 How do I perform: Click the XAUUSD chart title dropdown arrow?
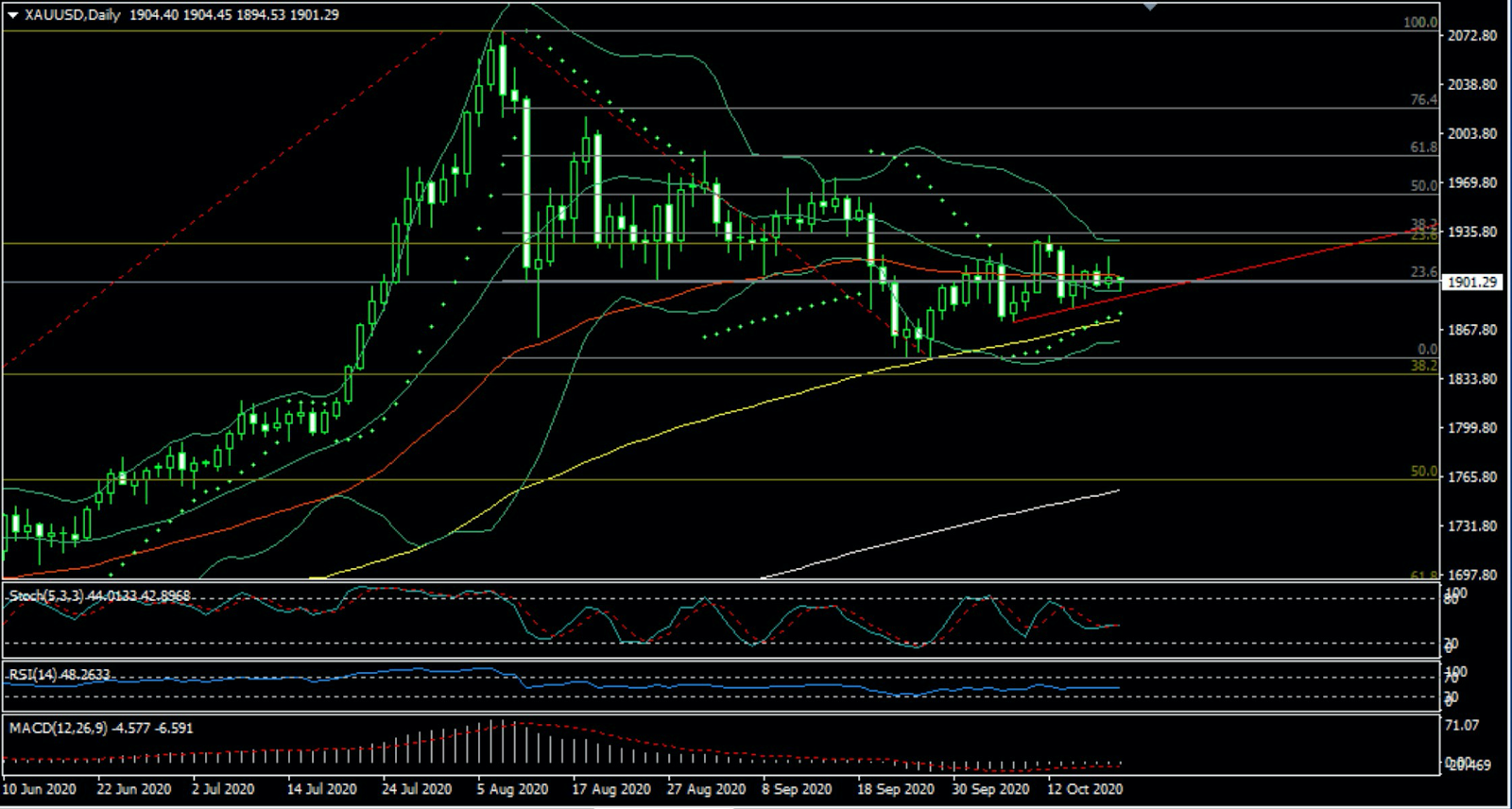pyautogui.click(x=12, y=15)
